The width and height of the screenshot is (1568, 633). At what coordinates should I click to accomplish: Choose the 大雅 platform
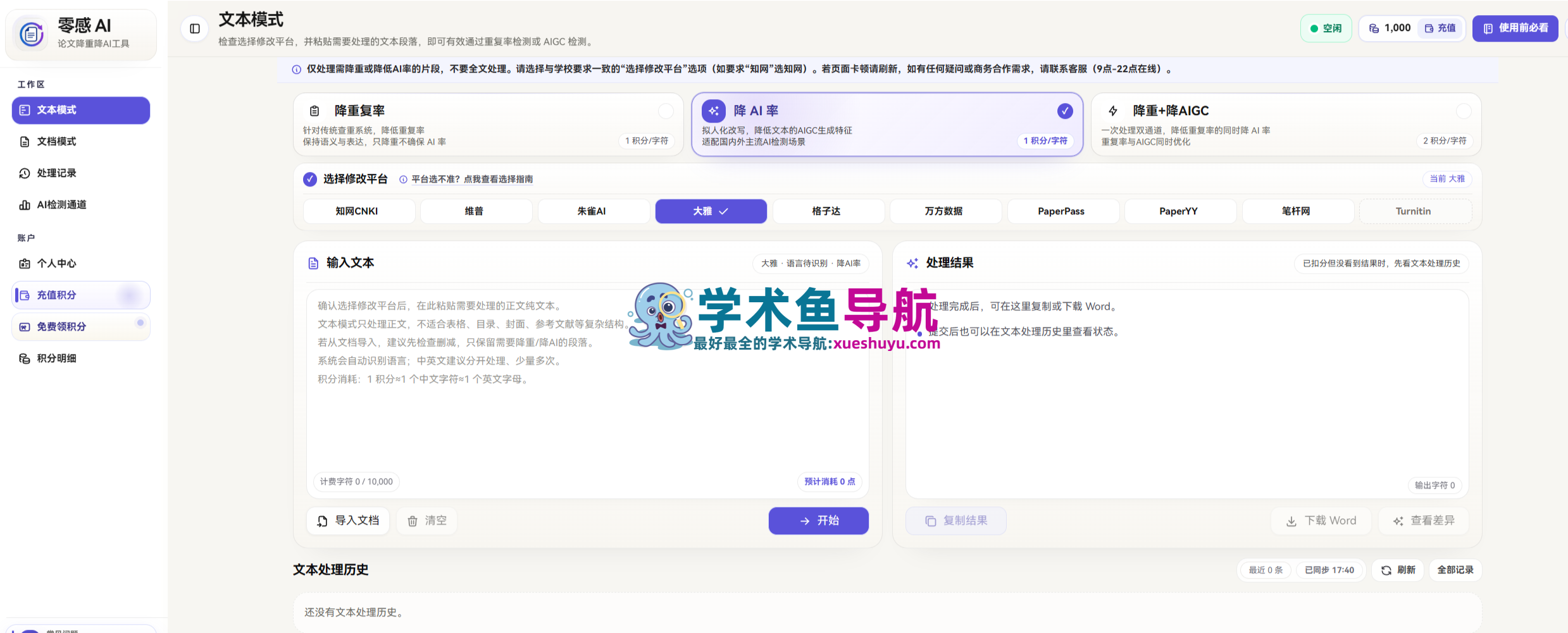(x=711, y=211)
